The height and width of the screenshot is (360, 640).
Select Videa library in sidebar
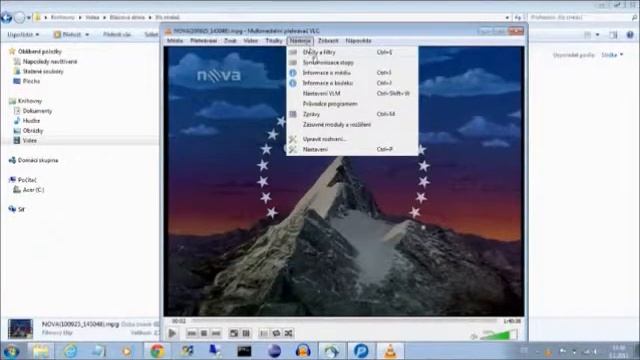[29, 140]
